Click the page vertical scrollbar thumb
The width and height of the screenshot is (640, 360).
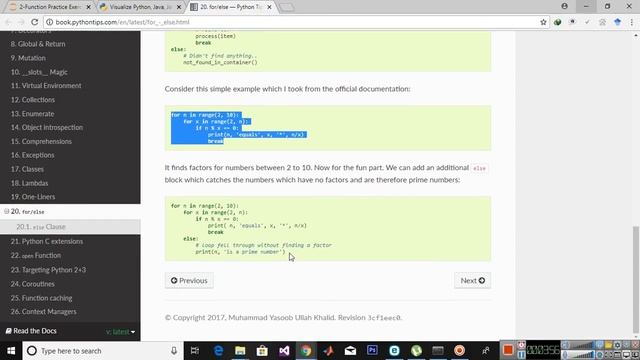coord(636,280)
